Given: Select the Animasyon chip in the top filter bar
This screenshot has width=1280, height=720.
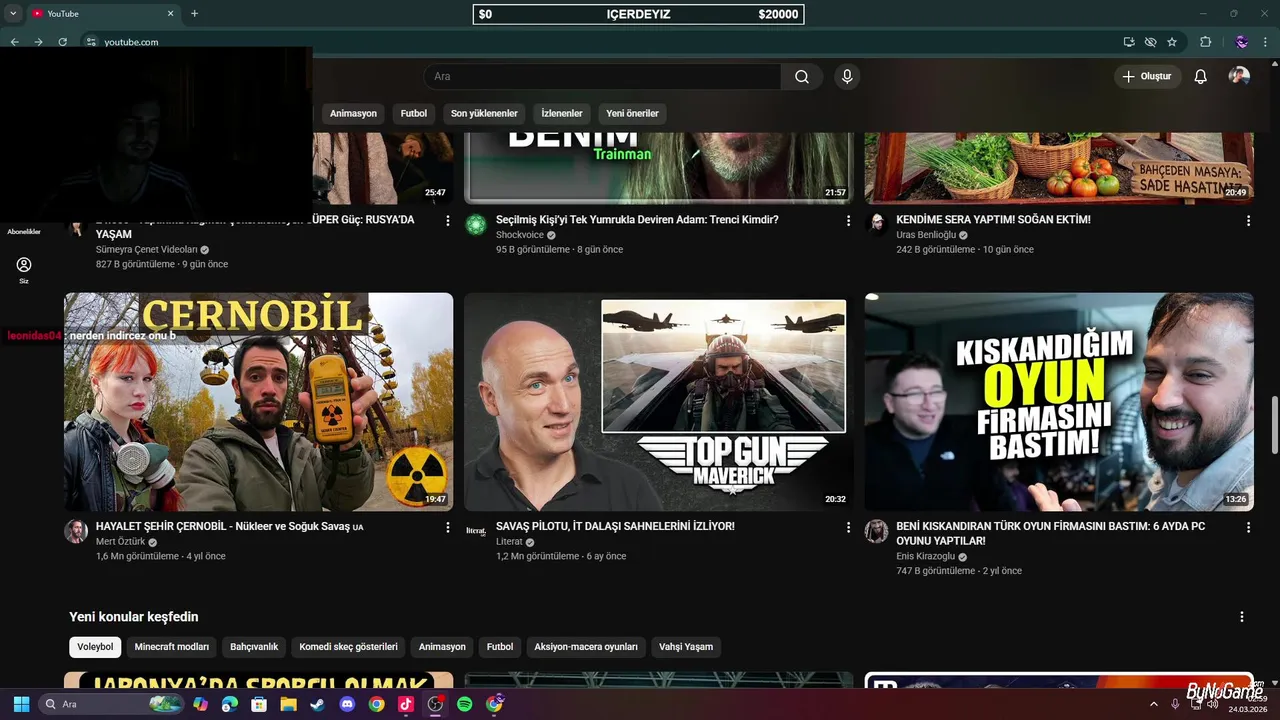Looking at the screenshot, I should [x=353, y=114].
